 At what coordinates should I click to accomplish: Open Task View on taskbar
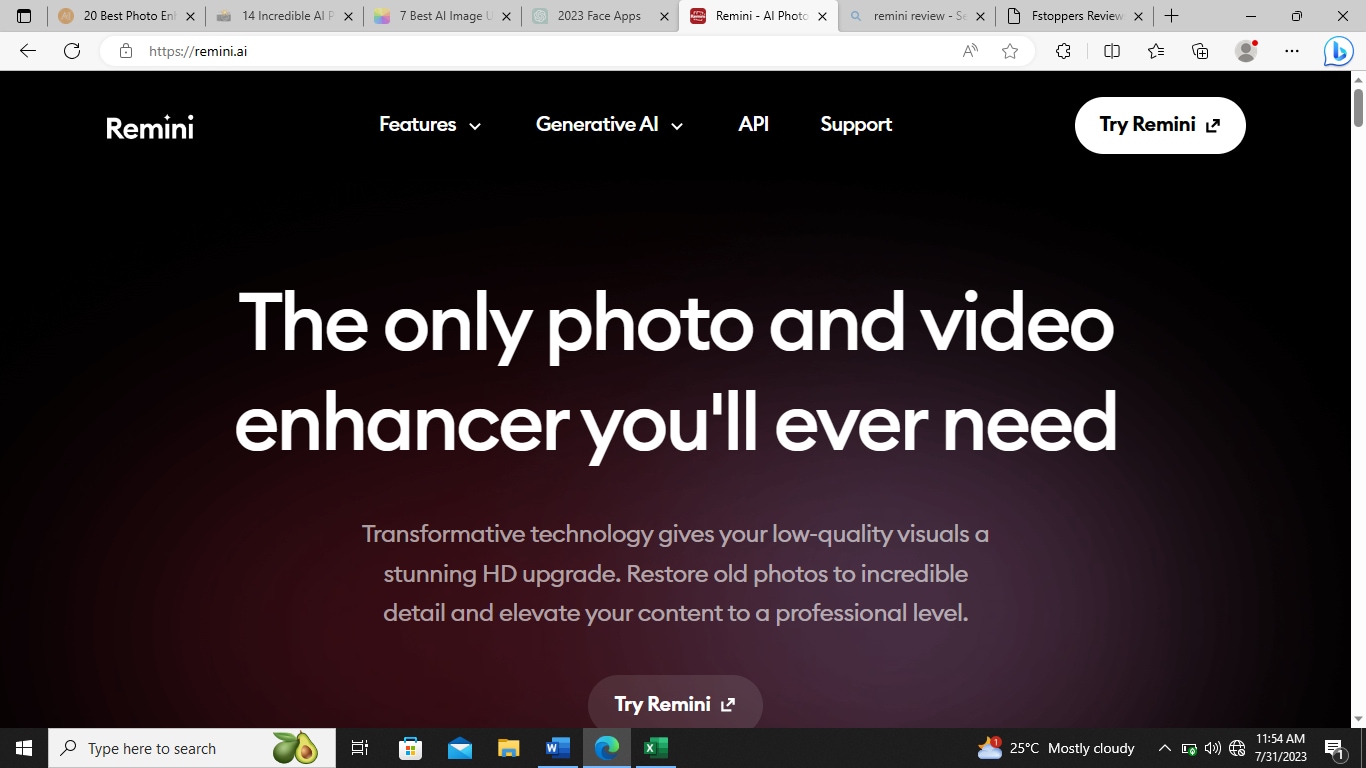(x=360, y=748)
